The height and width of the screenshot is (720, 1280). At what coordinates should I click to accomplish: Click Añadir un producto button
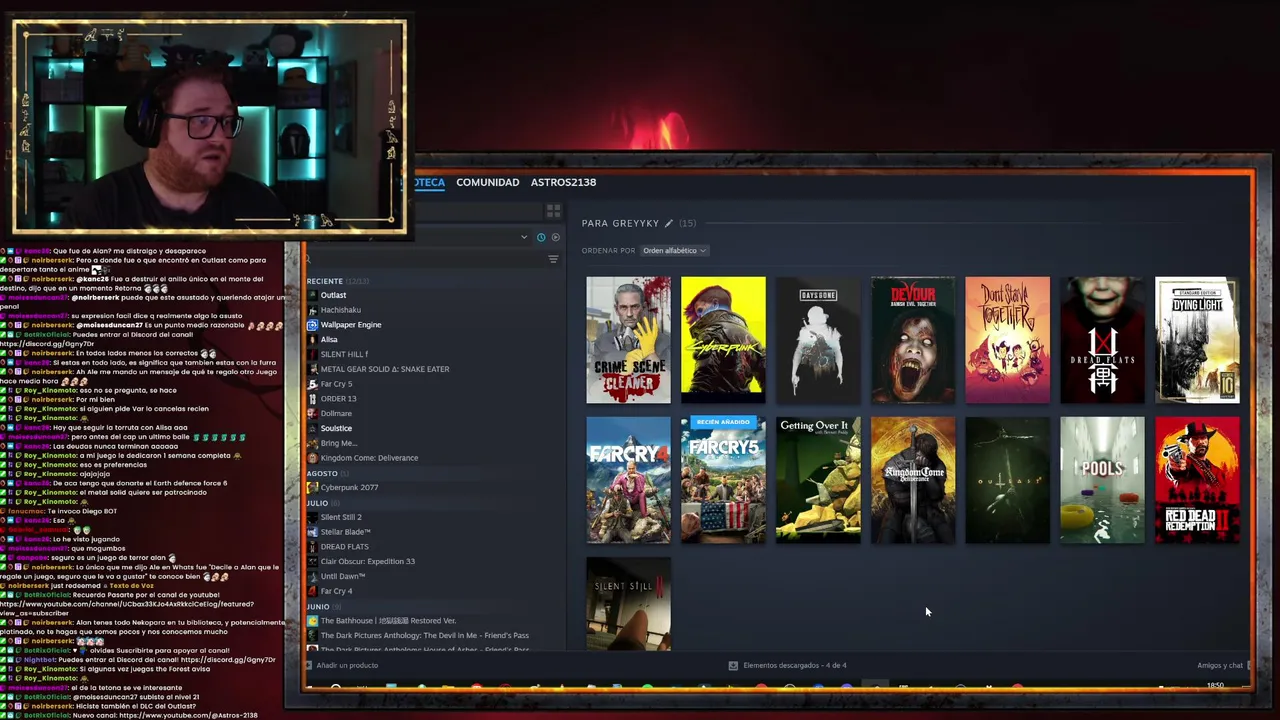(x=343, y=665)
